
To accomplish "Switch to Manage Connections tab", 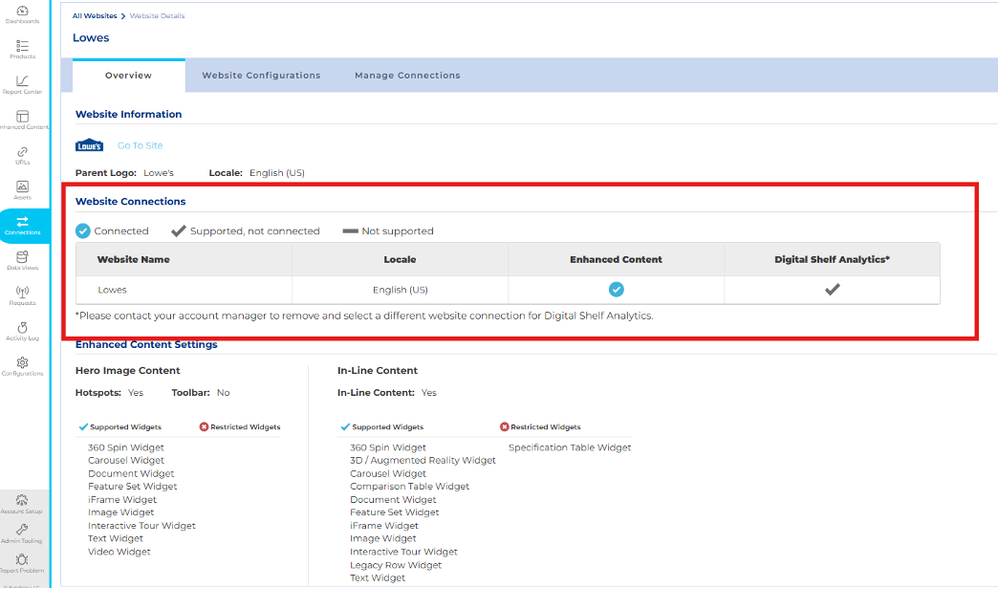I will point(407,75).
